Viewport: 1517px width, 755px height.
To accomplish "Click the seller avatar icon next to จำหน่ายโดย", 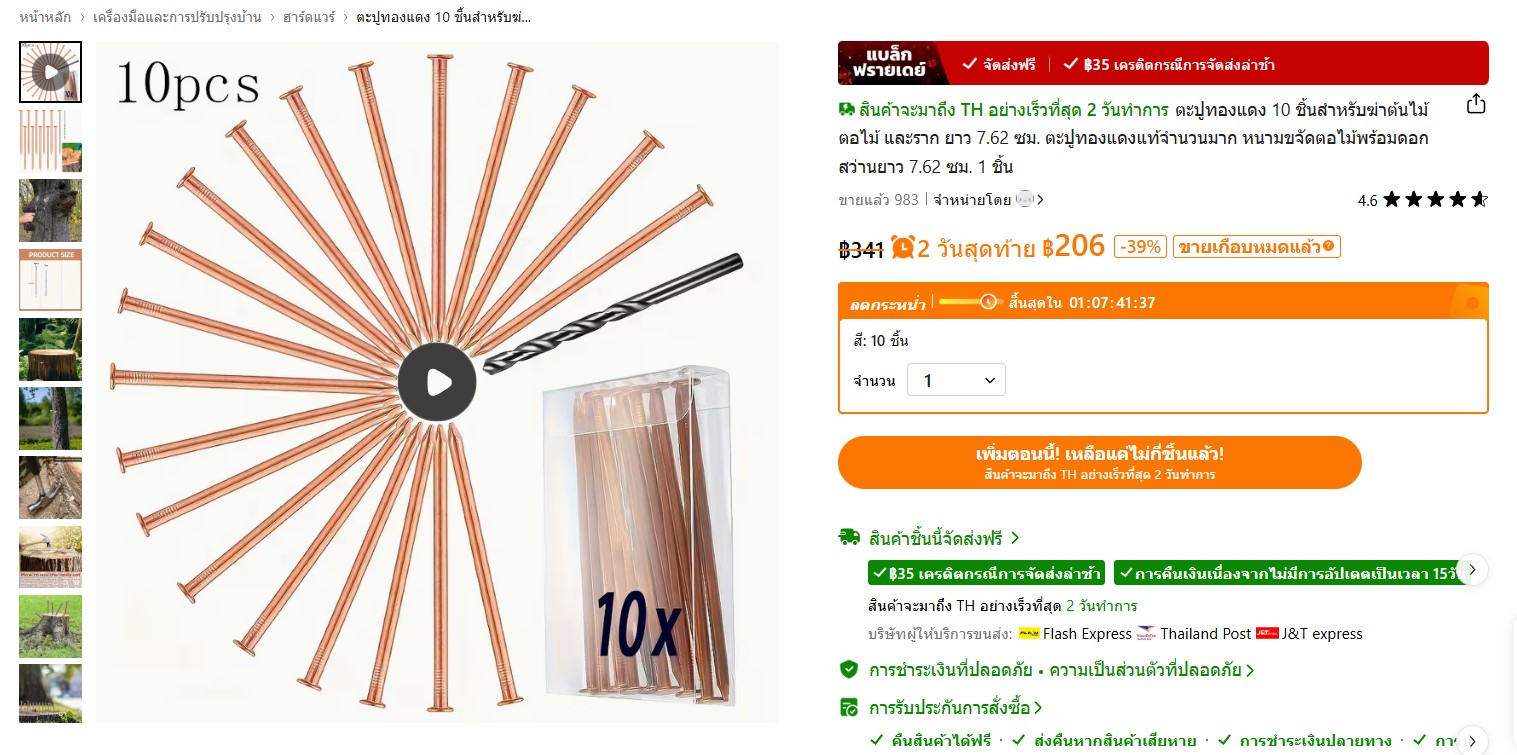I will click(x=1024, y=199).
